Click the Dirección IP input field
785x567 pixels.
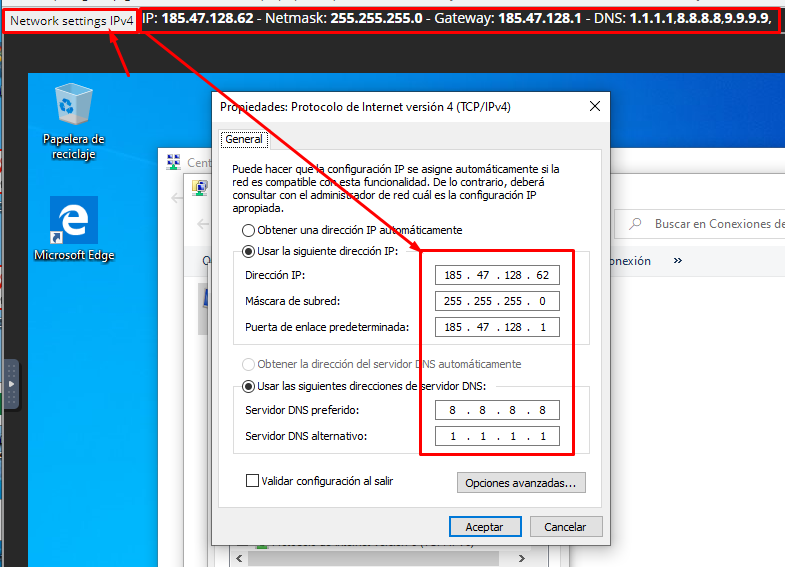497,275
